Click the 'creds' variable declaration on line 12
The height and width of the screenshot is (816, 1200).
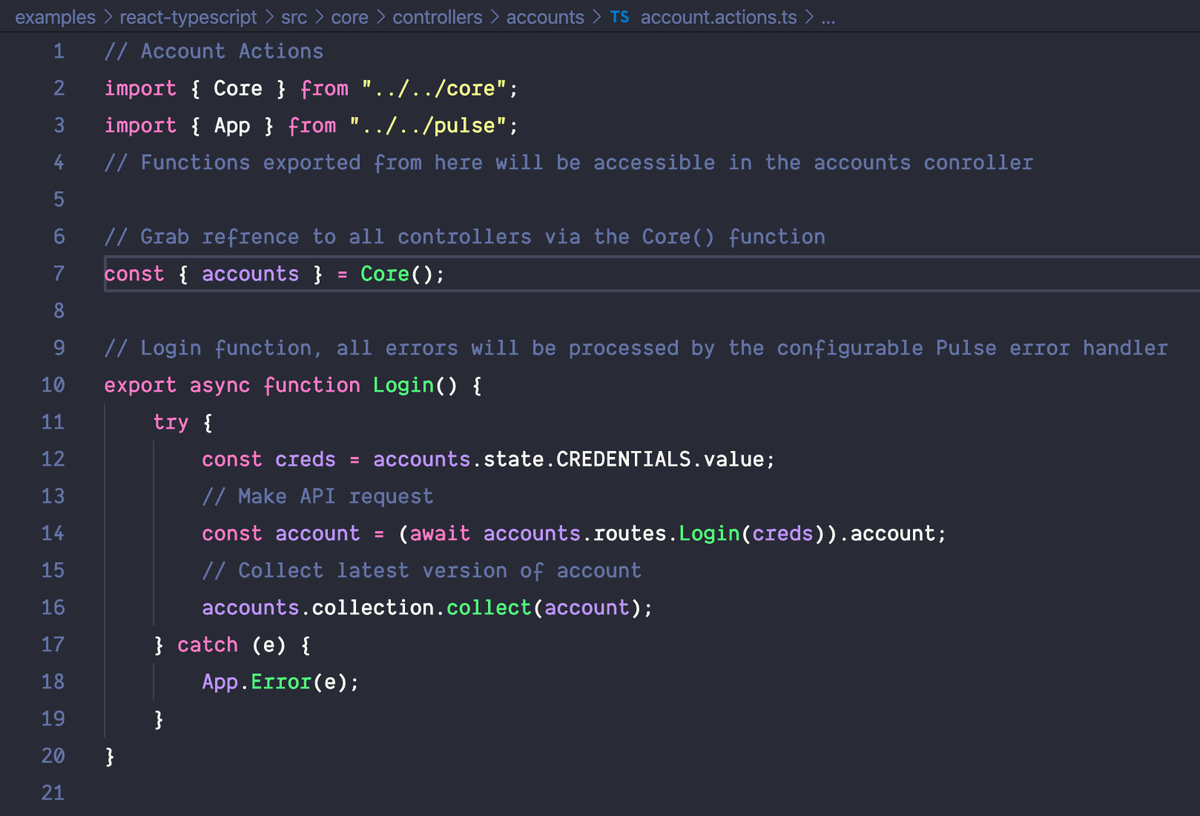point(305,459)
